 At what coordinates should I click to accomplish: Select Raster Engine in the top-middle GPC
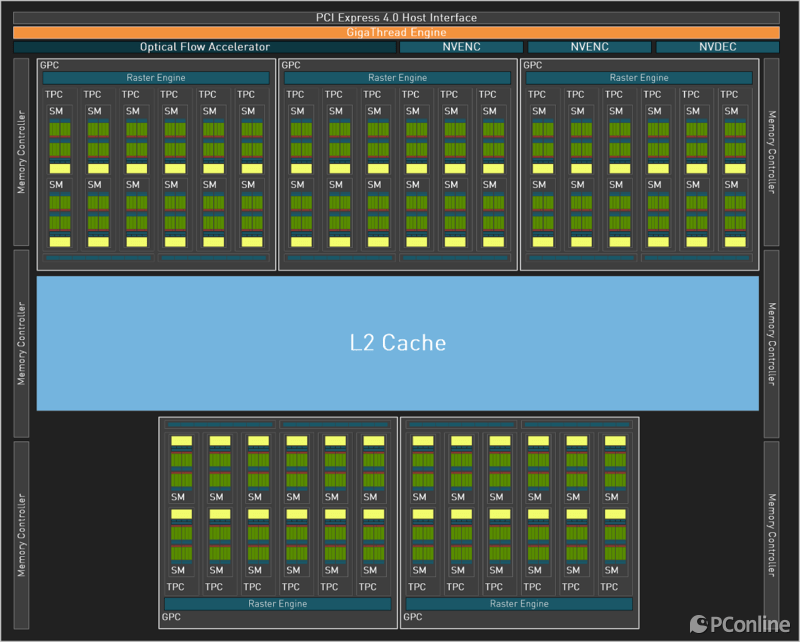tap(397, 78)
